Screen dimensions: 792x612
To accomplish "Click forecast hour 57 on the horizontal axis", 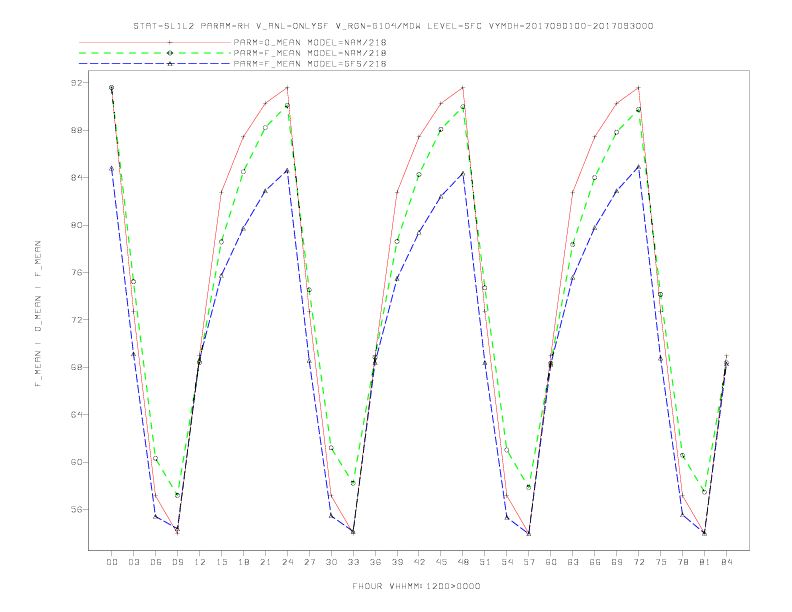I will 529,562.
